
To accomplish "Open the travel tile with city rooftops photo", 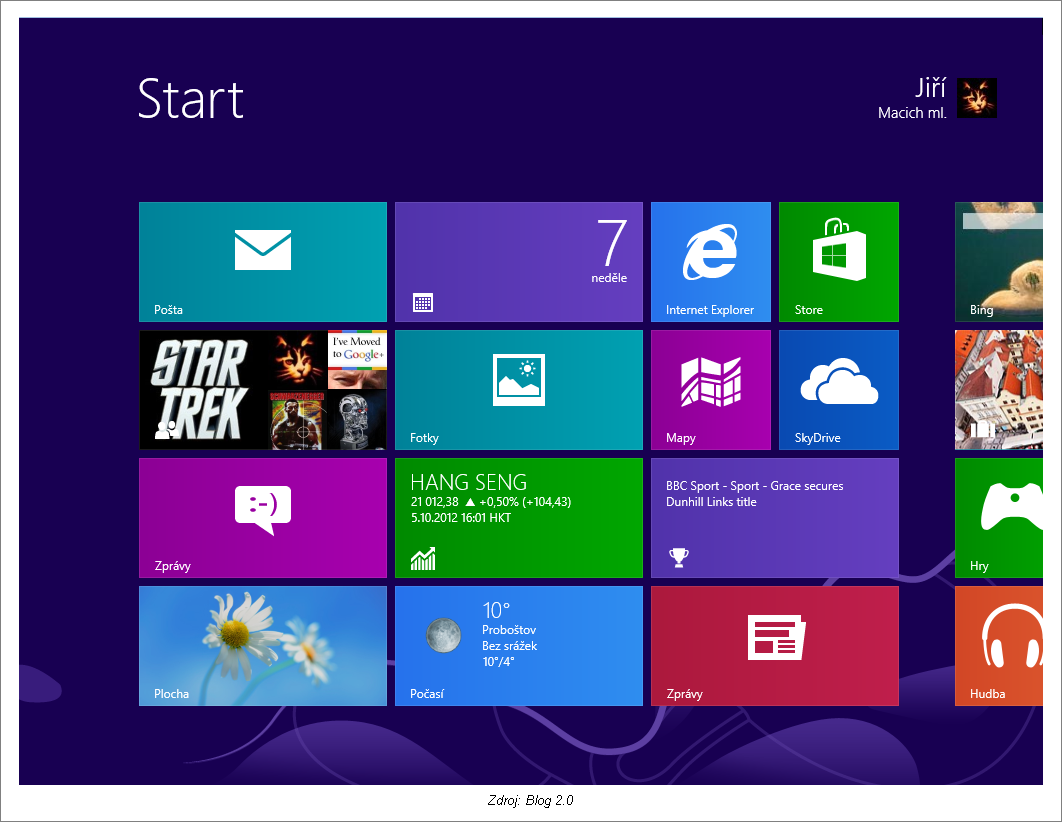I will [x=998, y=389].
